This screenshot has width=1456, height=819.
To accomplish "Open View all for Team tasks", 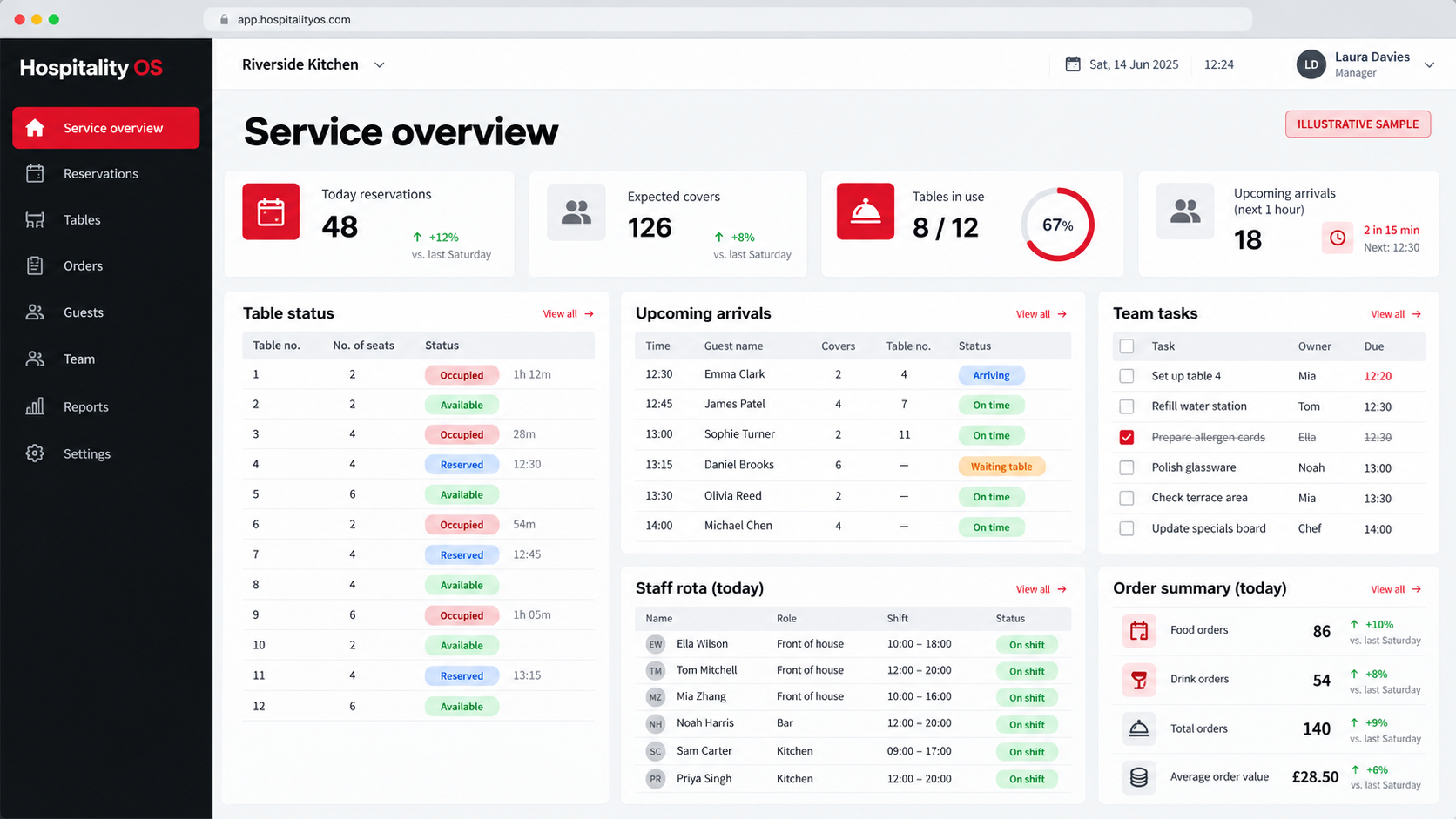I will pos(1396,314).
